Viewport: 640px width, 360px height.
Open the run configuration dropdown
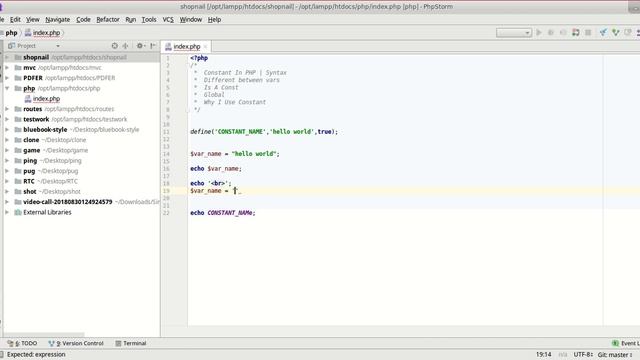coord(514,33)
